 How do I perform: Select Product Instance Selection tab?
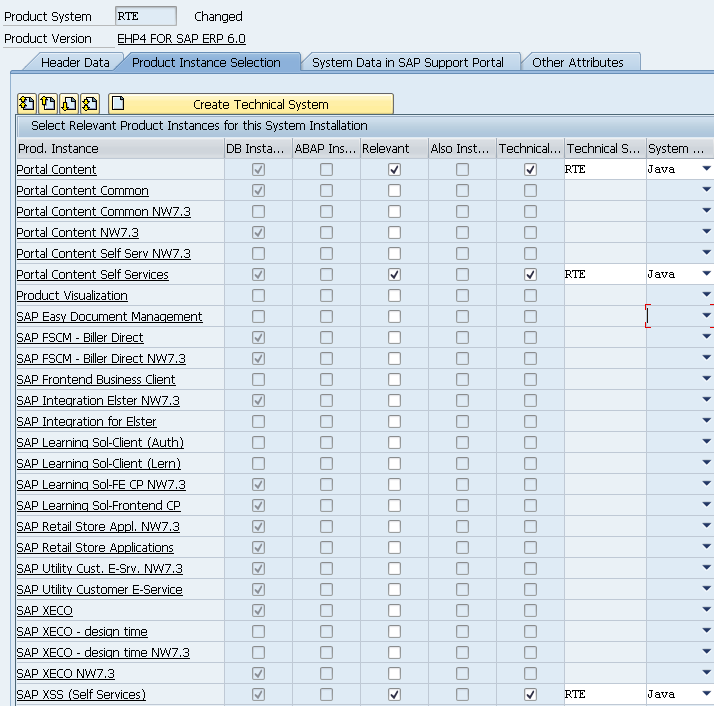point(206,62)
